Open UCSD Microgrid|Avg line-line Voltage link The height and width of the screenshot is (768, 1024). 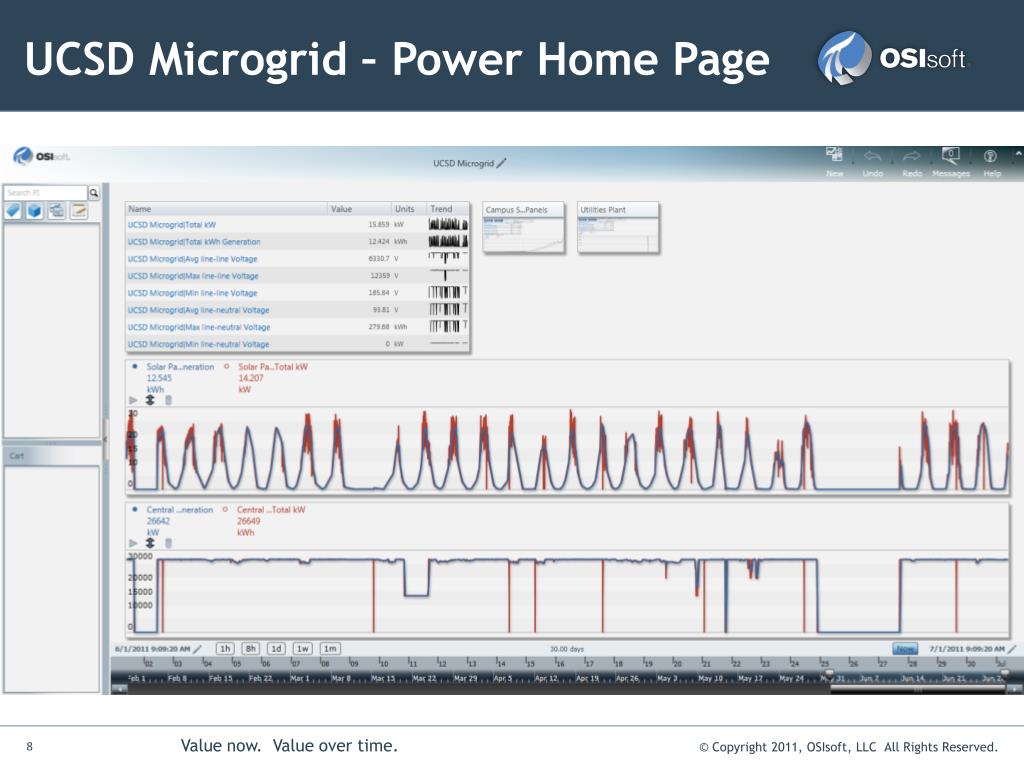pyautogui.click(x=193, y=259)
